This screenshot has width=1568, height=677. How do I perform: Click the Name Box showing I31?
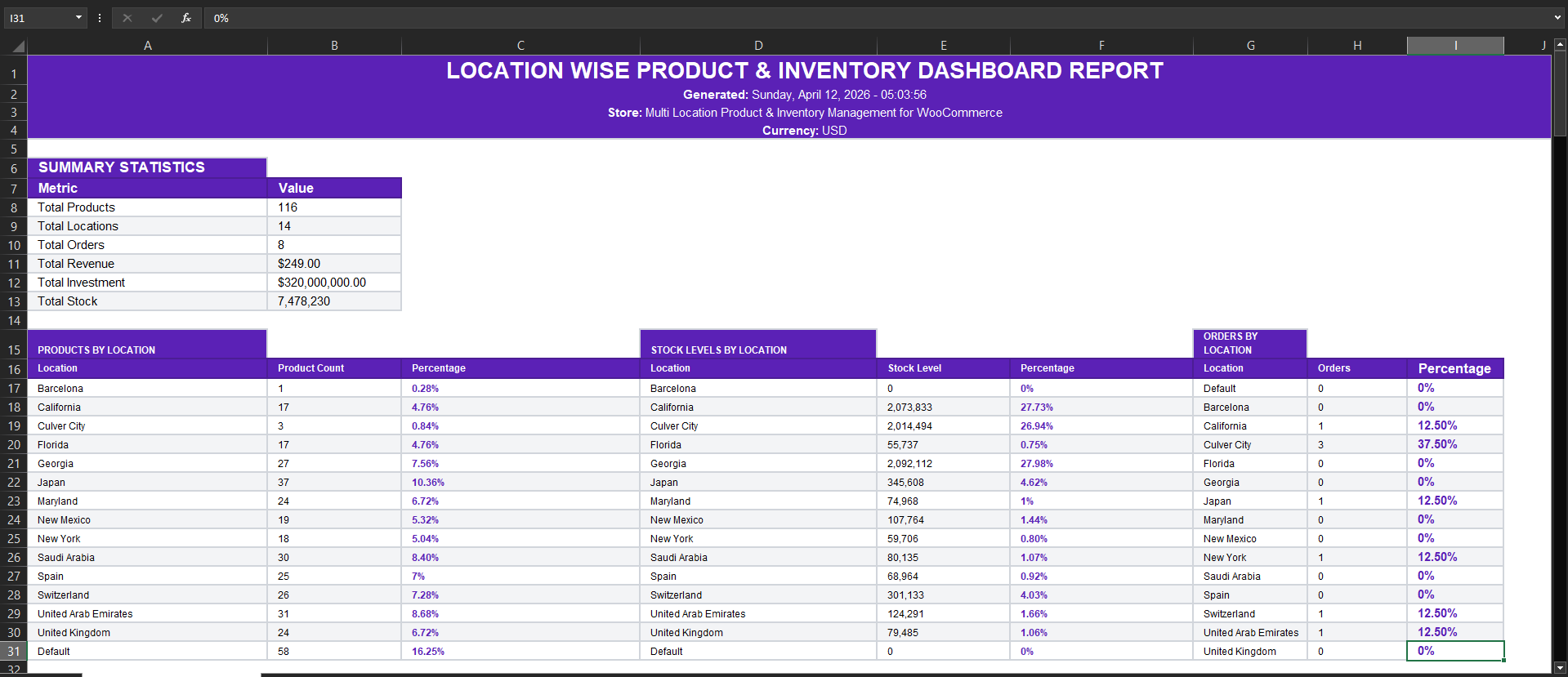click(38, 18)
